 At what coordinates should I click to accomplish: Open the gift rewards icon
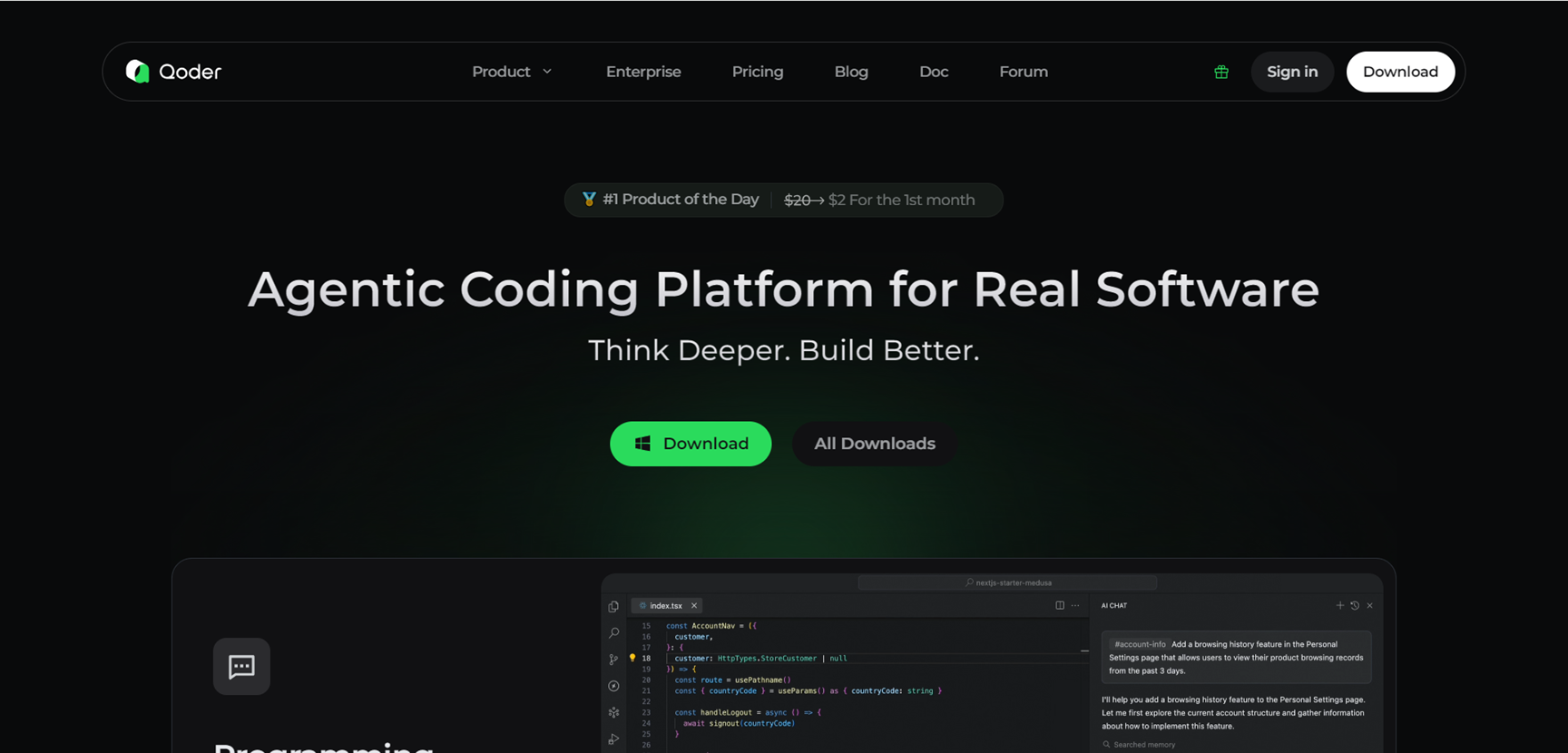[1221, 72]
